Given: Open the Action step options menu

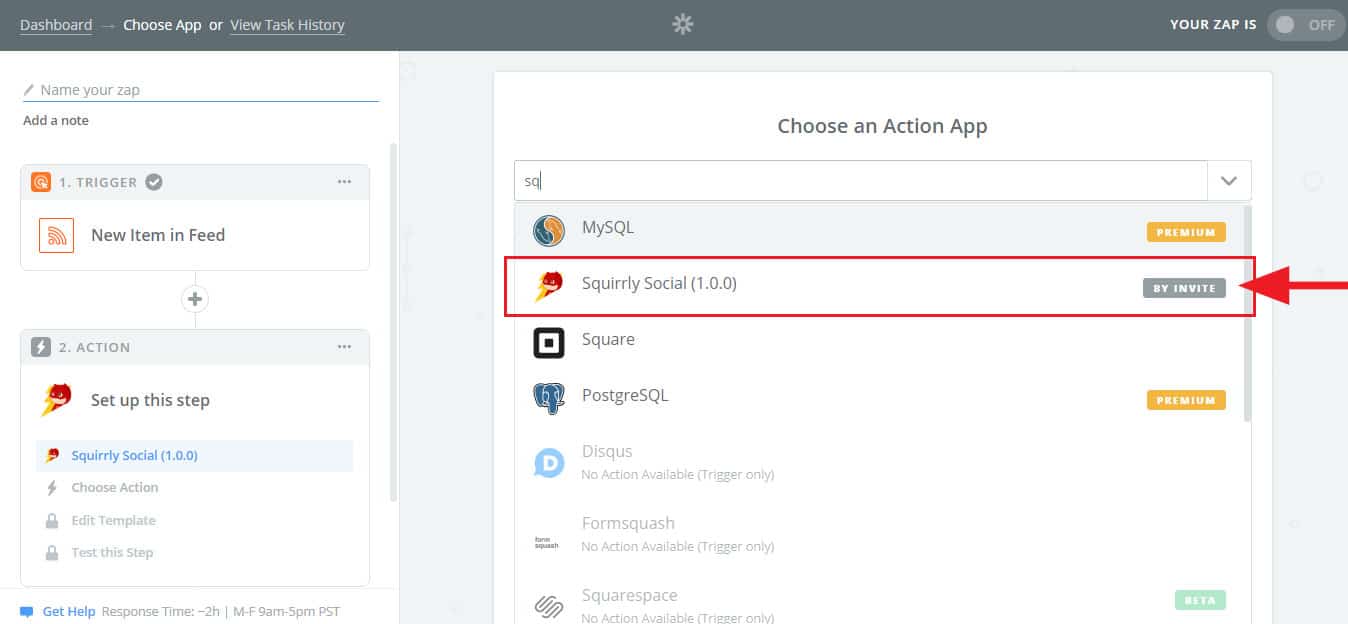Looking at the screenshot, I should pos(344,347).
